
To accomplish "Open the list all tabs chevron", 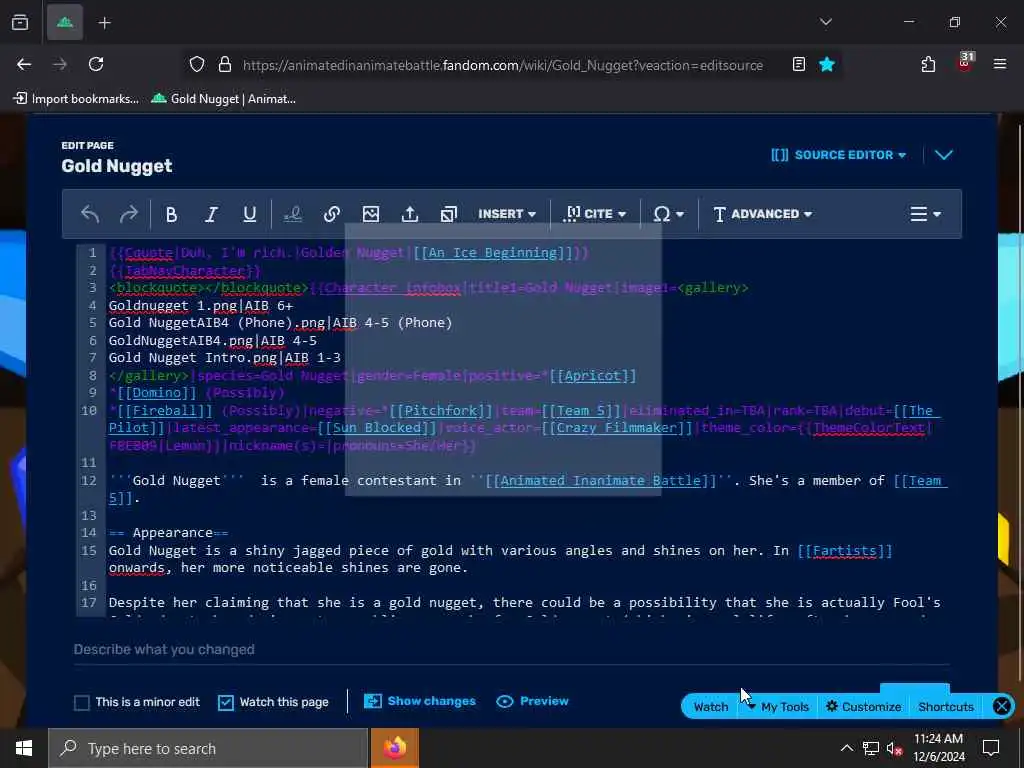I will (826, 22).
